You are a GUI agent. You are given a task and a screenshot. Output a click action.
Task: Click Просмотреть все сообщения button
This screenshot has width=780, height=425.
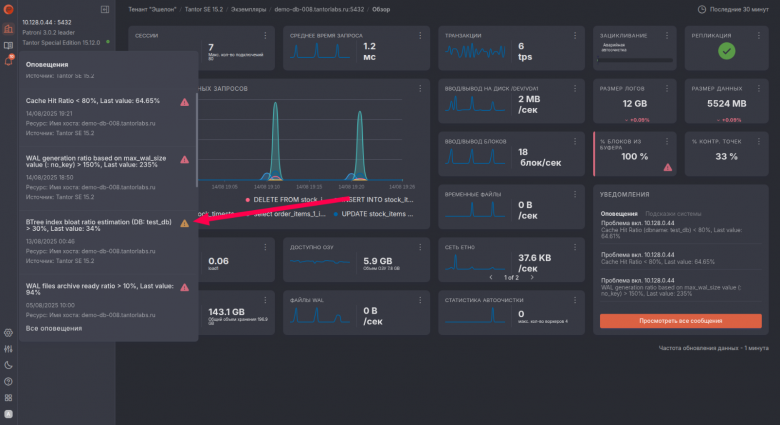coord(681,321)
